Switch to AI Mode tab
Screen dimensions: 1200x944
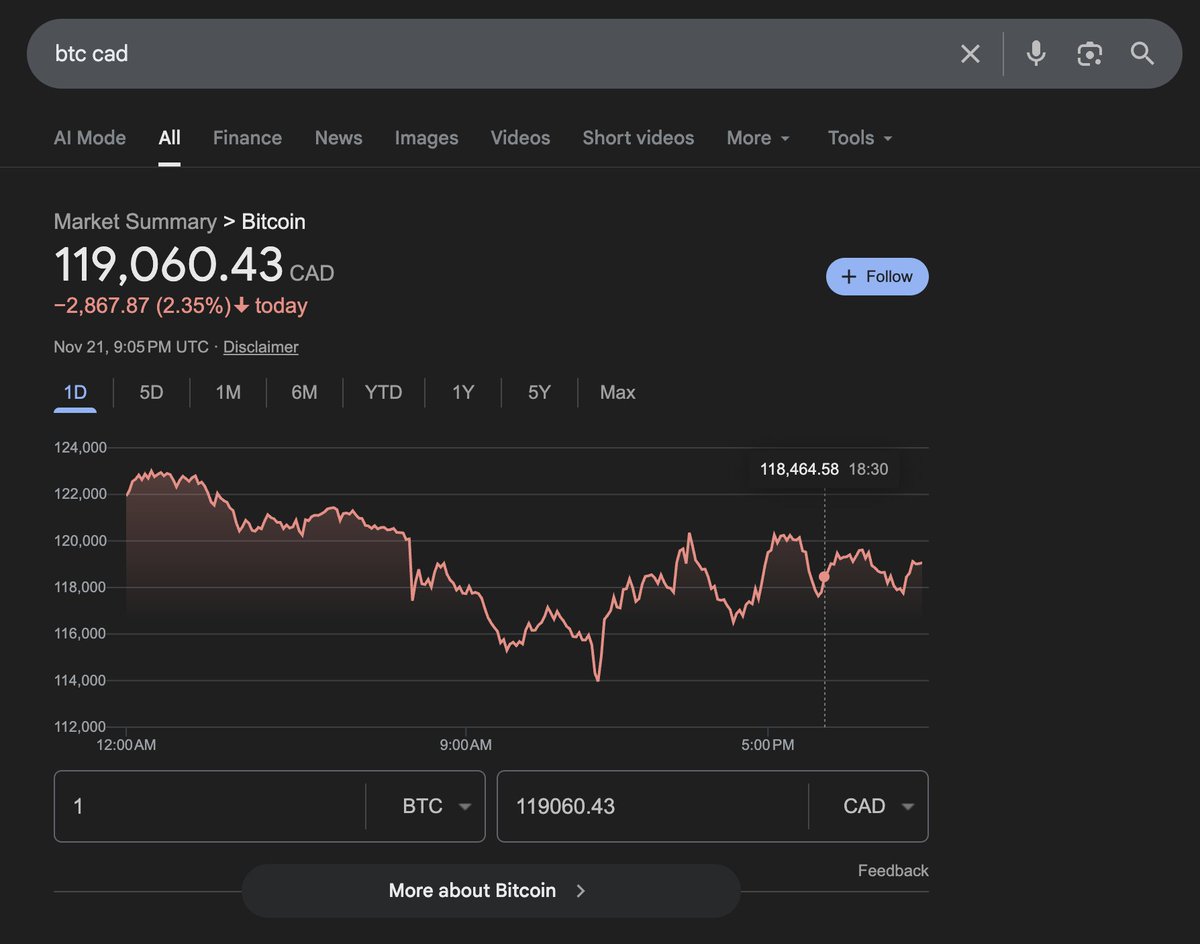[90, 138]
